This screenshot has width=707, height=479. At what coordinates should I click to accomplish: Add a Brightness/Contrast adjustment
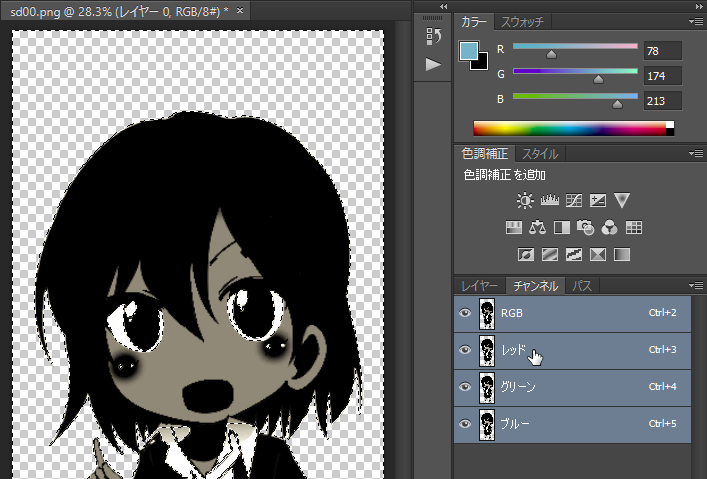click(x=525, y=200)
